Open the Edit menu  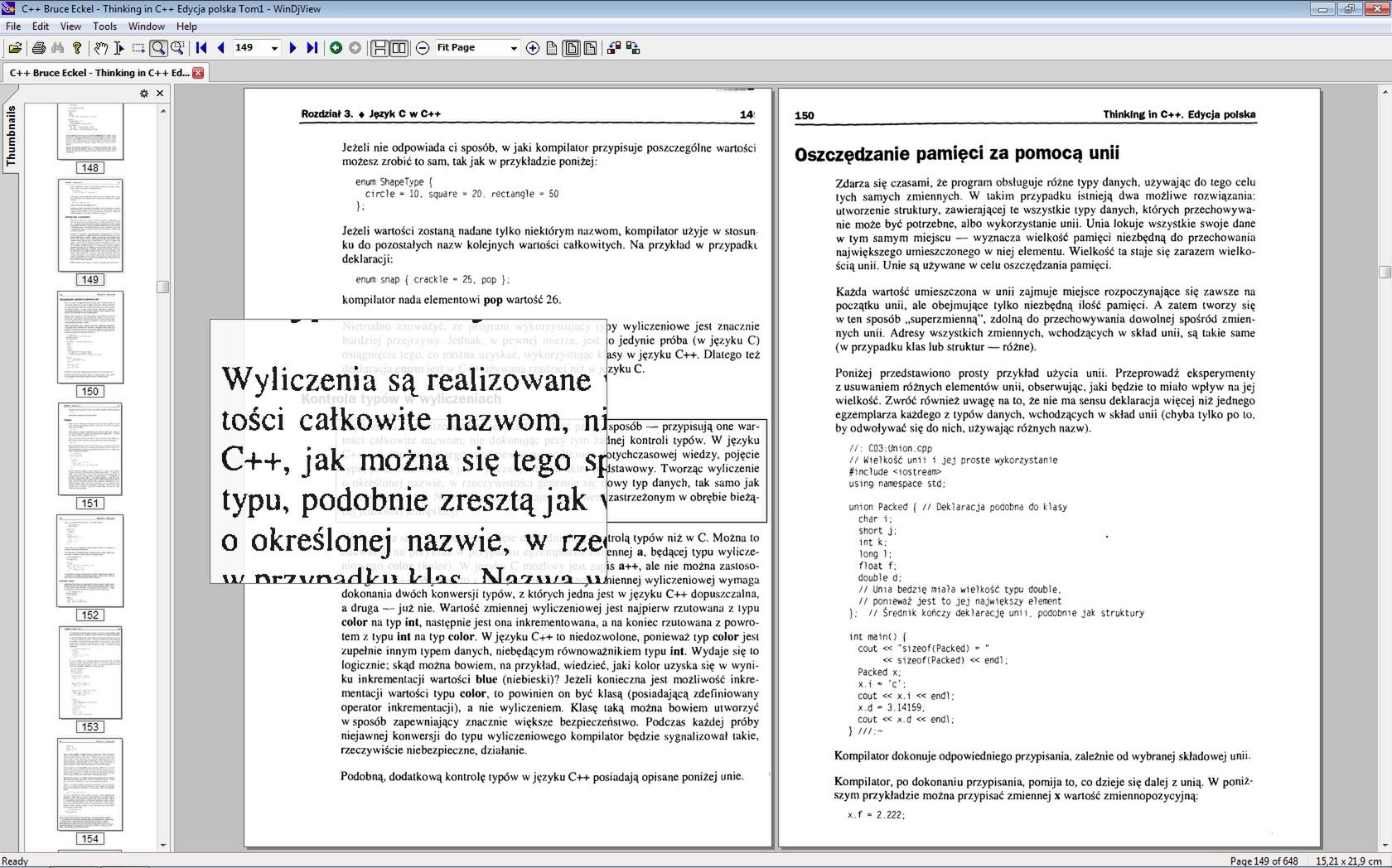(x=41, y=27)
